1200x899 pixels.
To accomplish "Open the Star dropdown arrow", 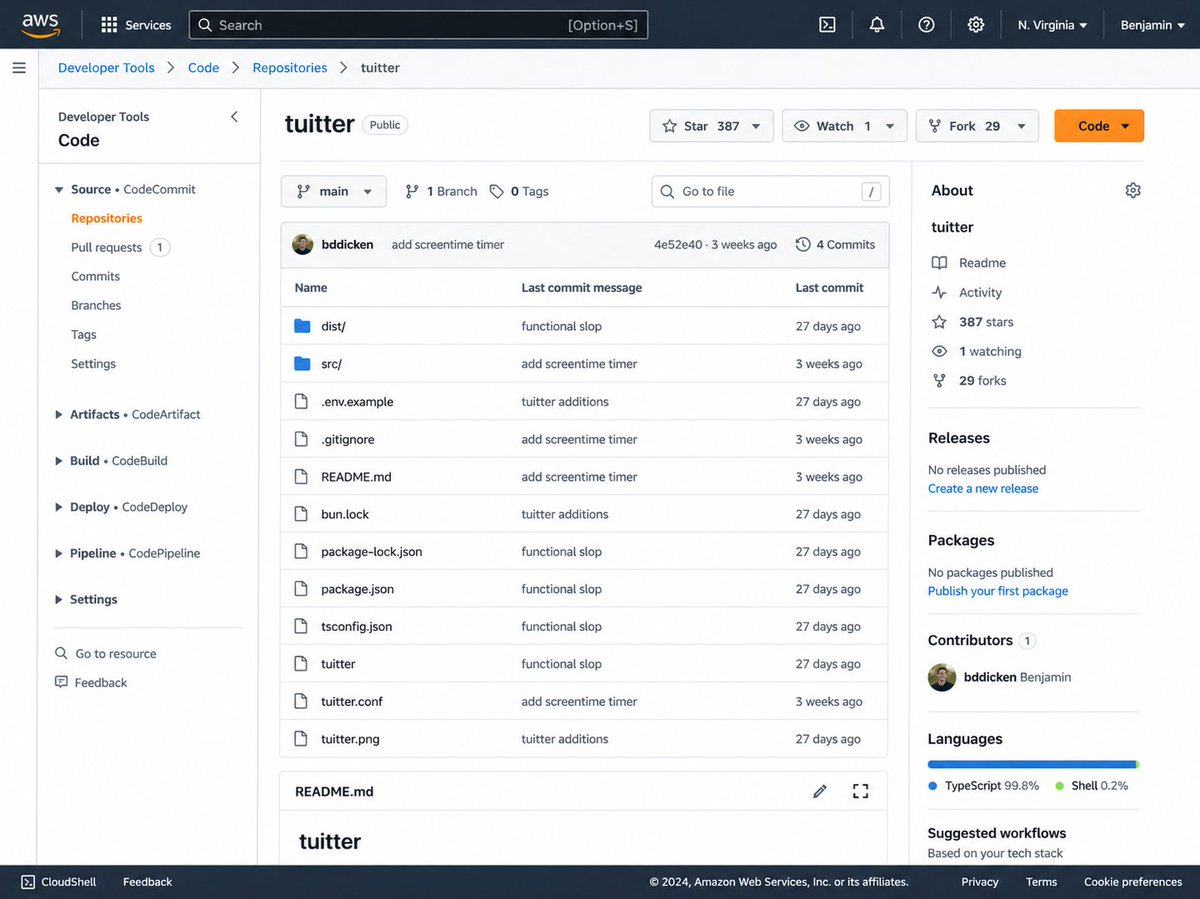I will [756, 126].
